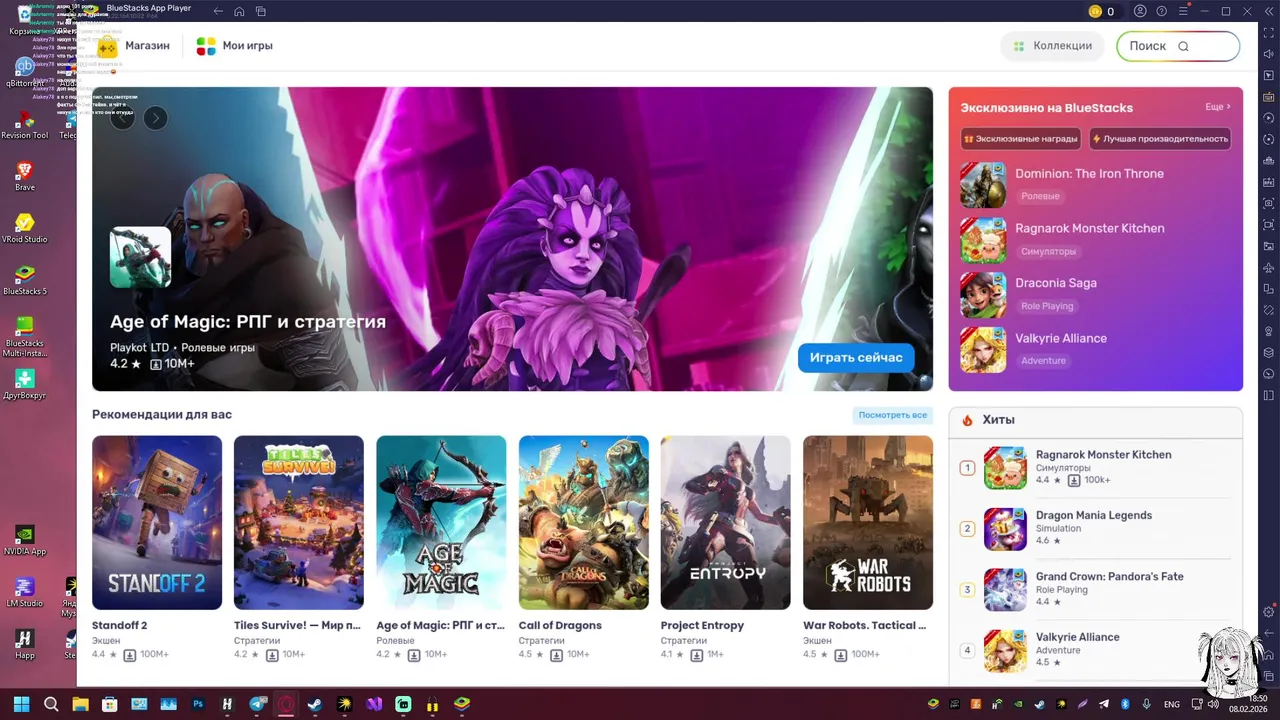Open the multi-window icon in title bar

click(260, 11)
